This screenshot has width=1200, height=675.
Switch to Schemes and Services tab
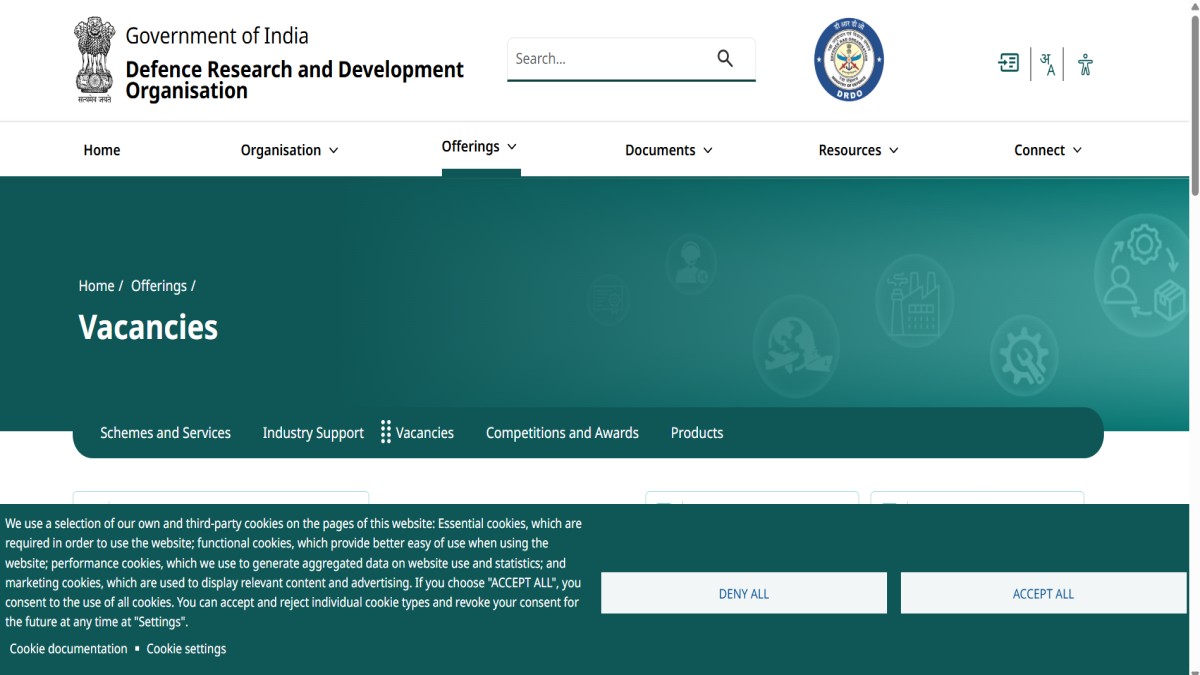click(x=165, y=433)
